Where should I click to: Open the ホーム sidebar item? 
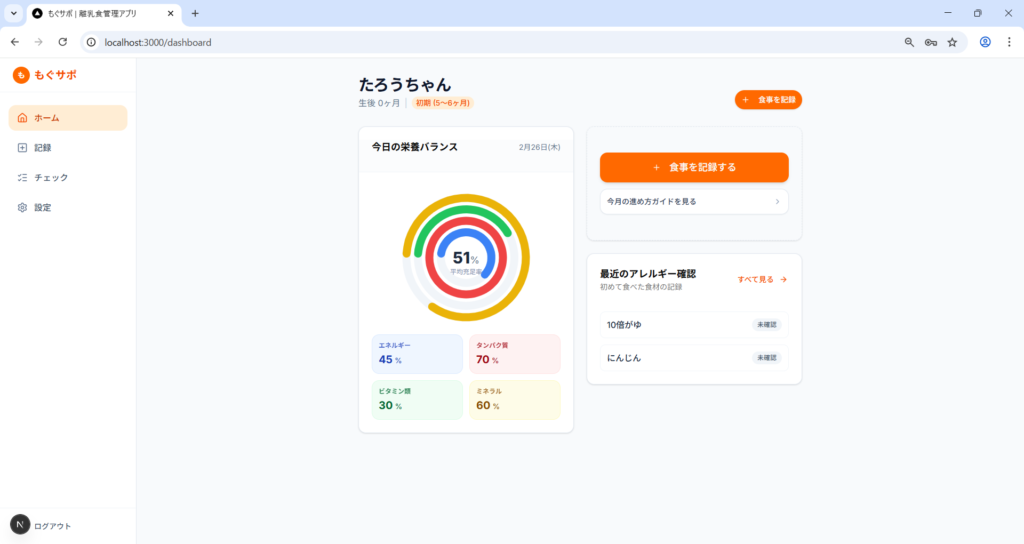(68, 118)
